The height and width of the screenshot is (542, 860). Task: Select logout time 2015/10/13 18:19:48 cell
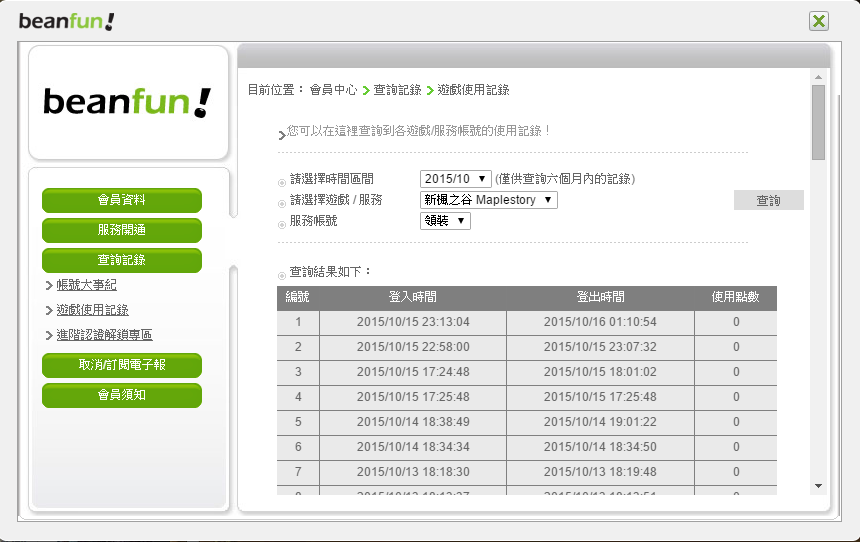pos(600,472)
